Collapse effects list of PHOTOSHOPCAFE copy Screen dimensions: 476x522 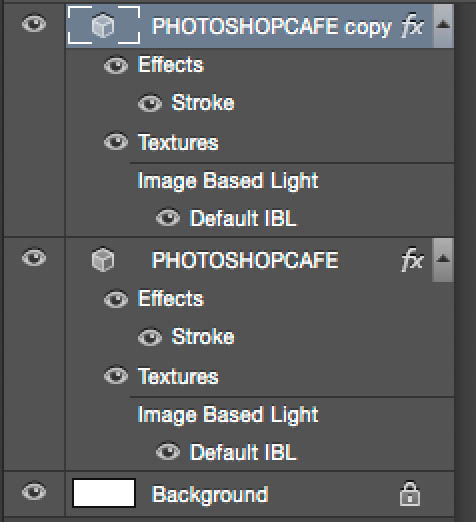pyautogui.click(x=443, y=25)
